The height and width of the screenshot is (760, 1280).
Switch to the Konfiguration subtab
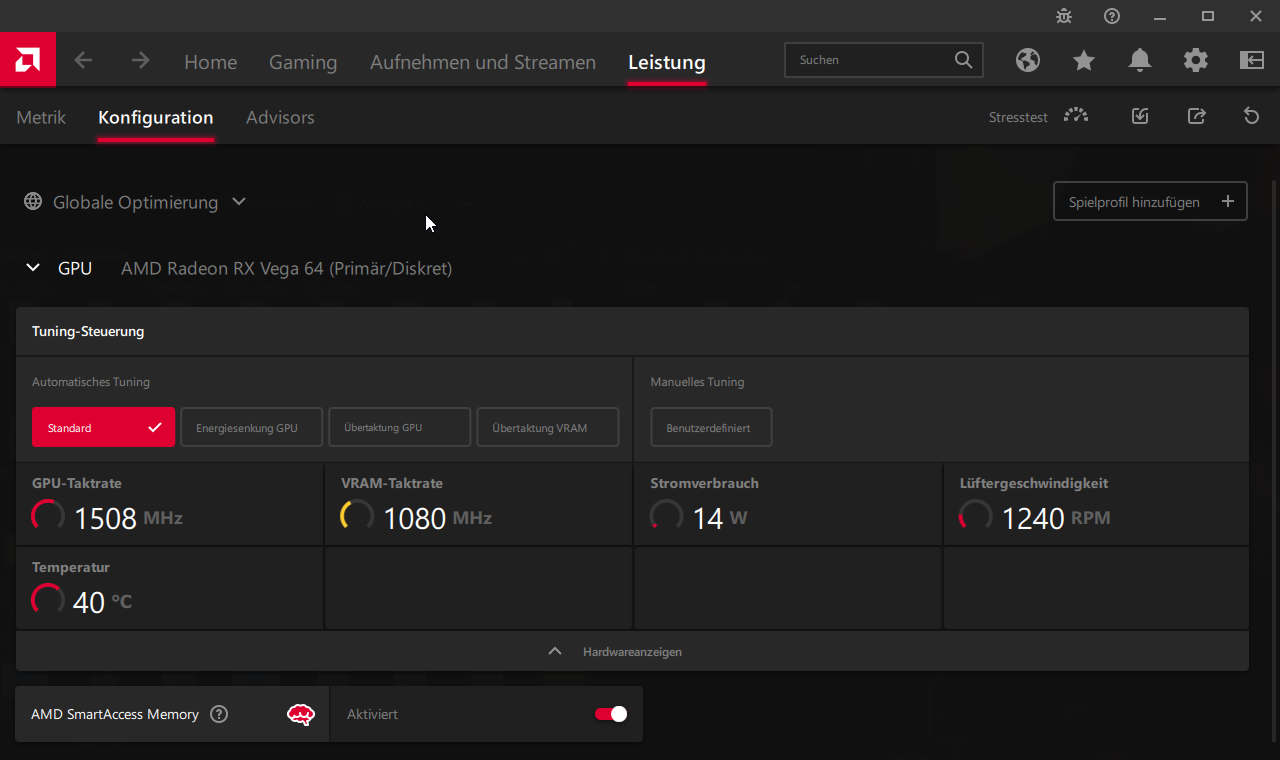(x=156, y=117)
